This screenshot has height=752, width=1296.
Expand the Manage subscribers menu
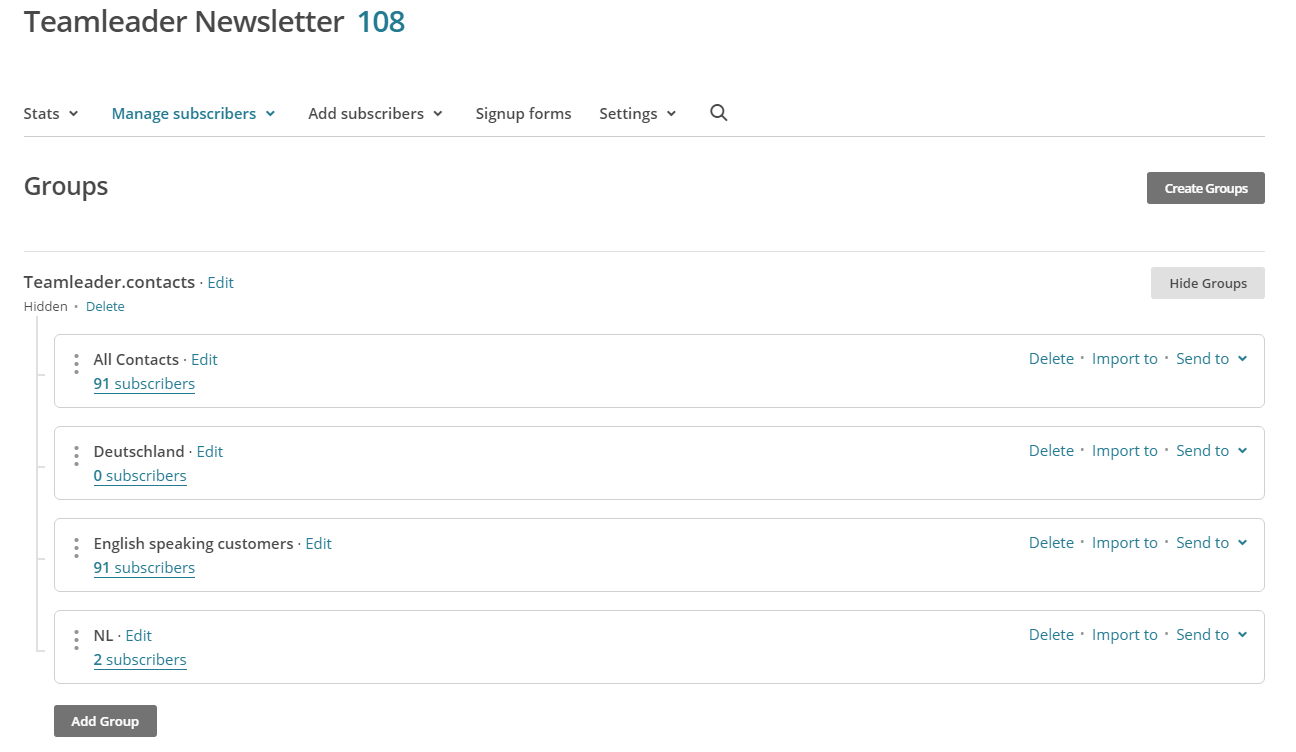(193, 114)
